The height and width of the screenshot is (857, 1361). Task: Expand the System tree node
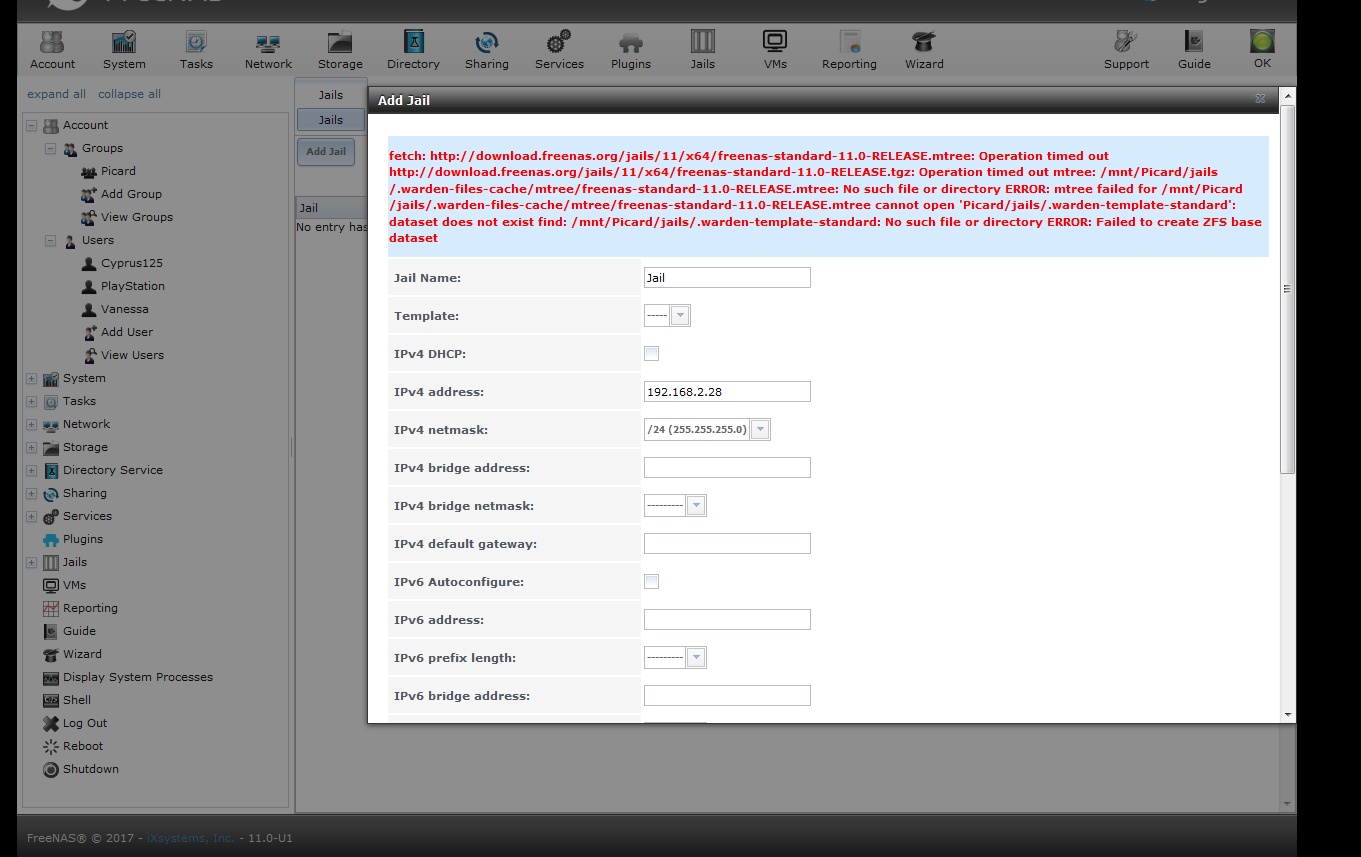point(31,379)
